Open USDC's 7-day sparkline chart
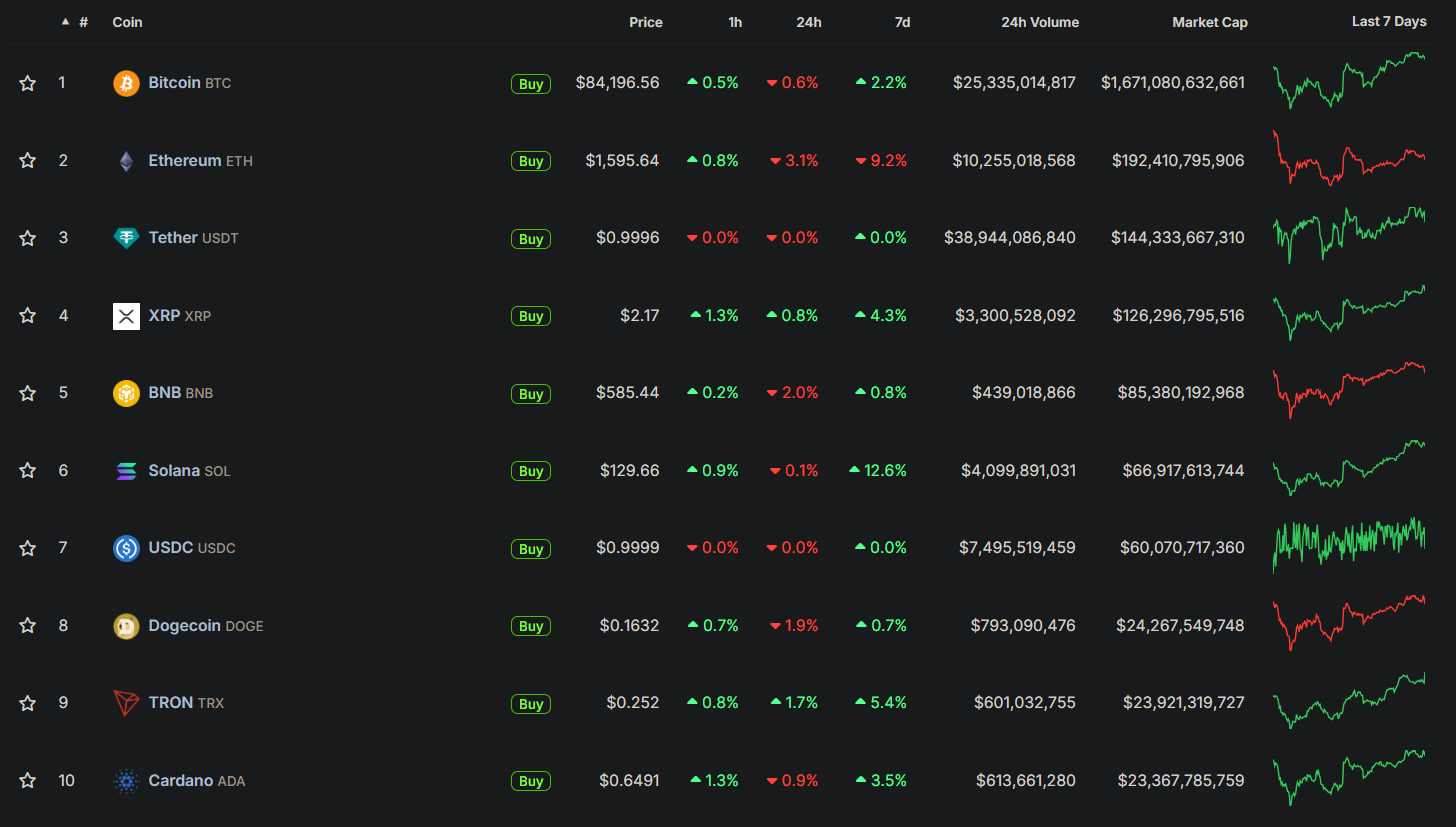The height and width of the screenshot is (827, 1456). pos(1350,545)
